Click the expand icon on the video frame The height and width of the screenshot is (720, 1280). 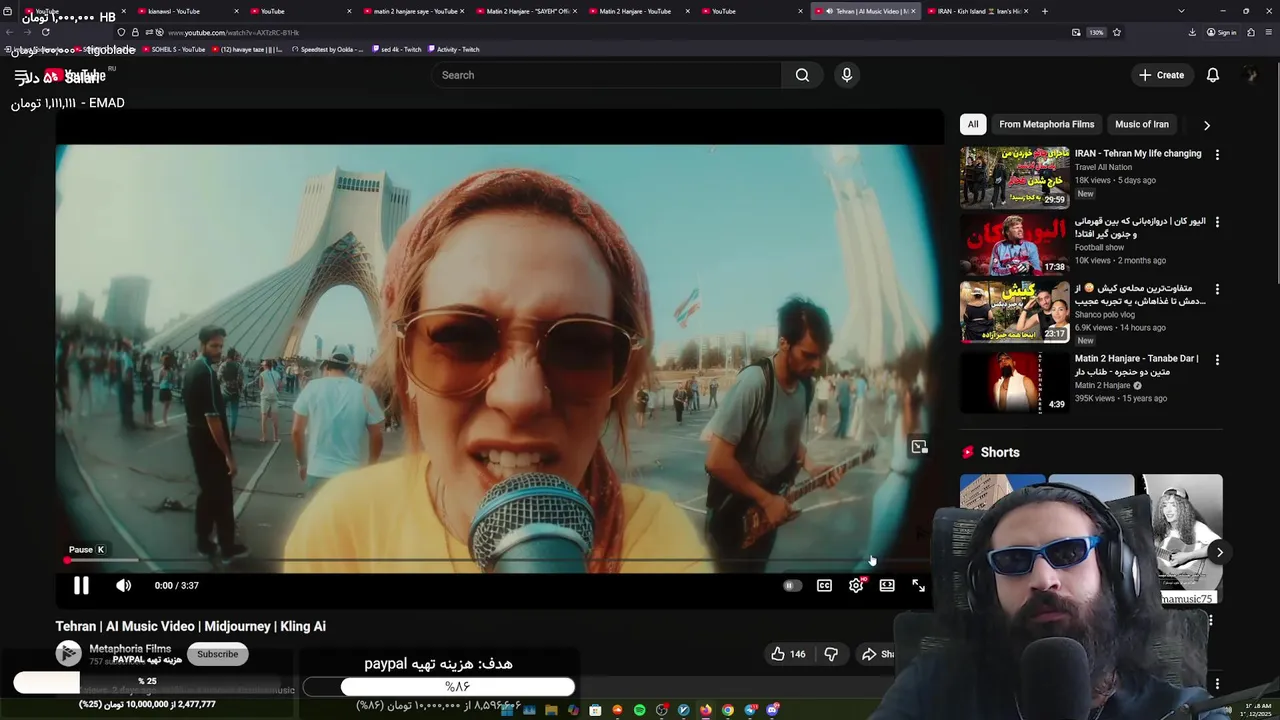[919, 447]
